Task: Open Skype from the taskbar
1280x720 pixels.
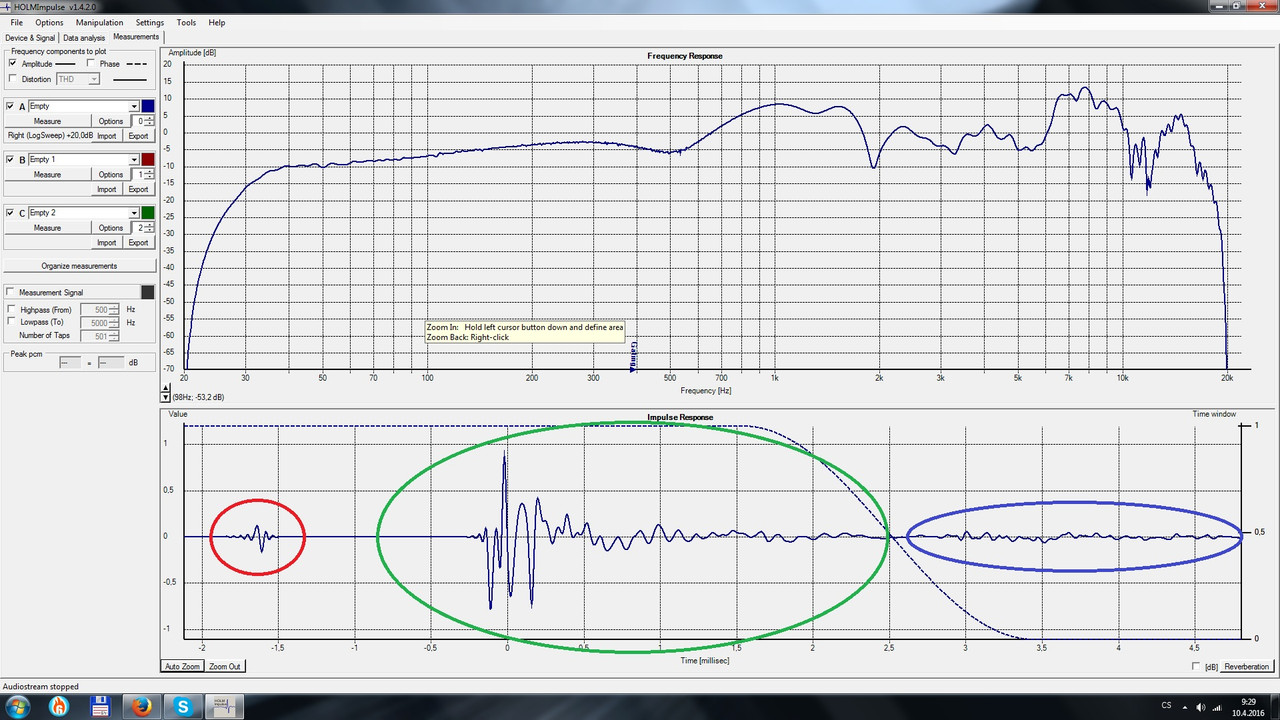Action: coord(183,707)
